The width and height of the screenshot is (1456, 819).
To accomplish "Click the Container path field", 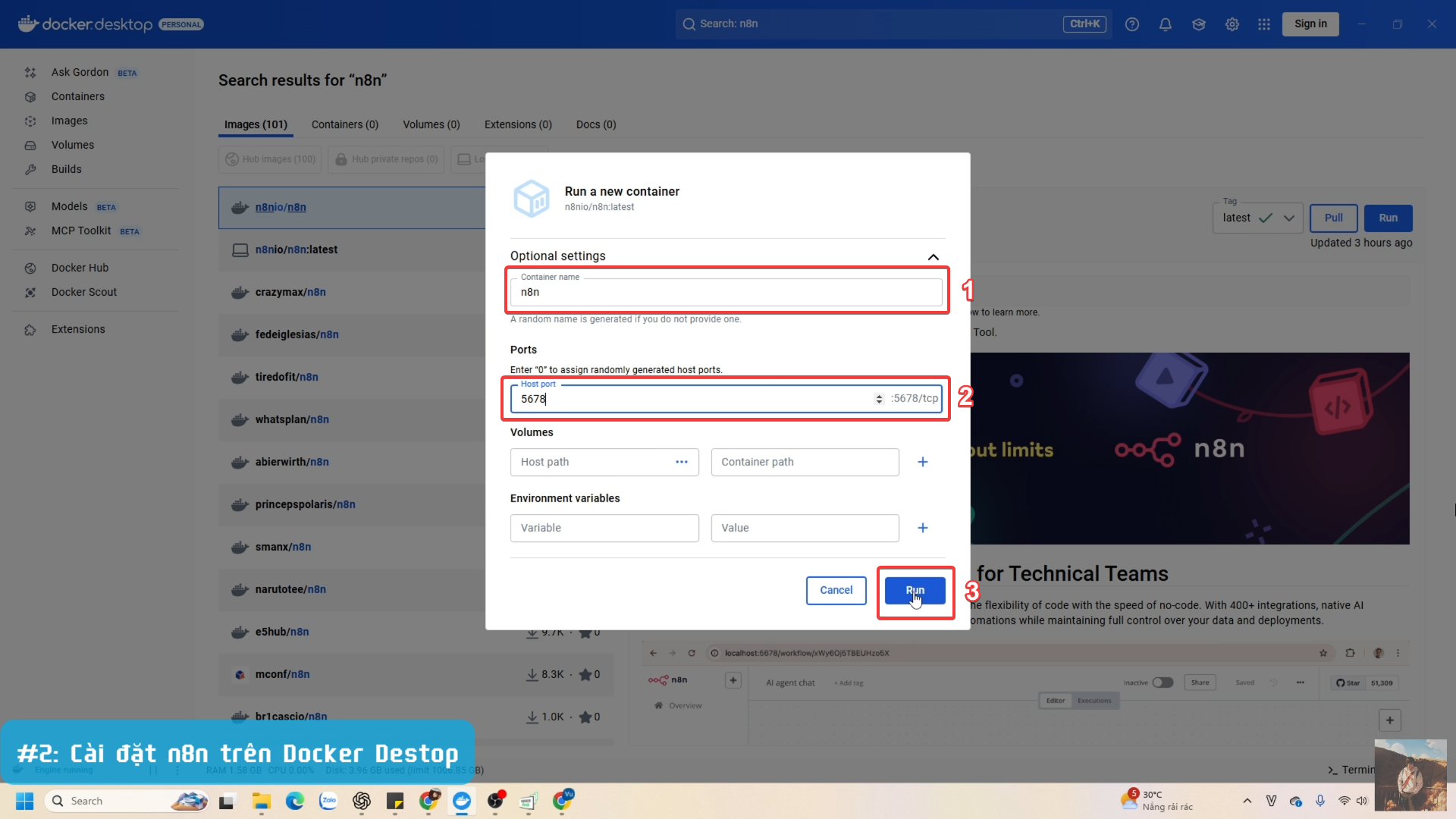I will pyautogui.click(x=805, y=462).
